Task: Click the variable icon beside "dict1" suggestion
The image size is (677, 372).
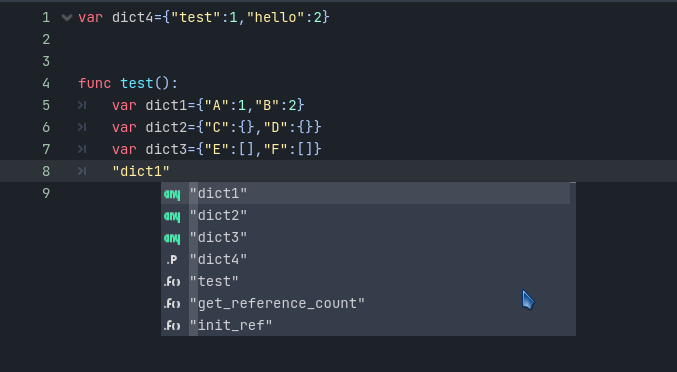Action: coord(172,194)
